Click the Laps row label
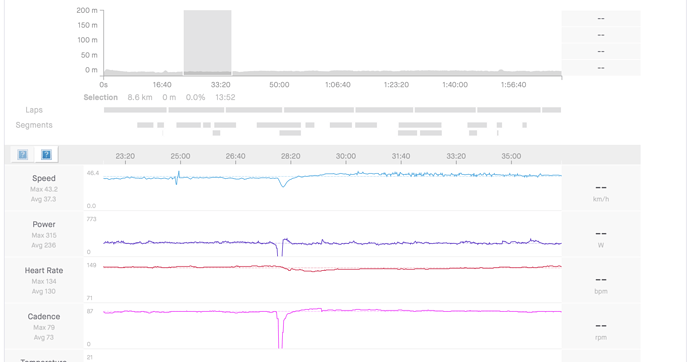Viewport: 690px width, 362px height. coord(34,110)
